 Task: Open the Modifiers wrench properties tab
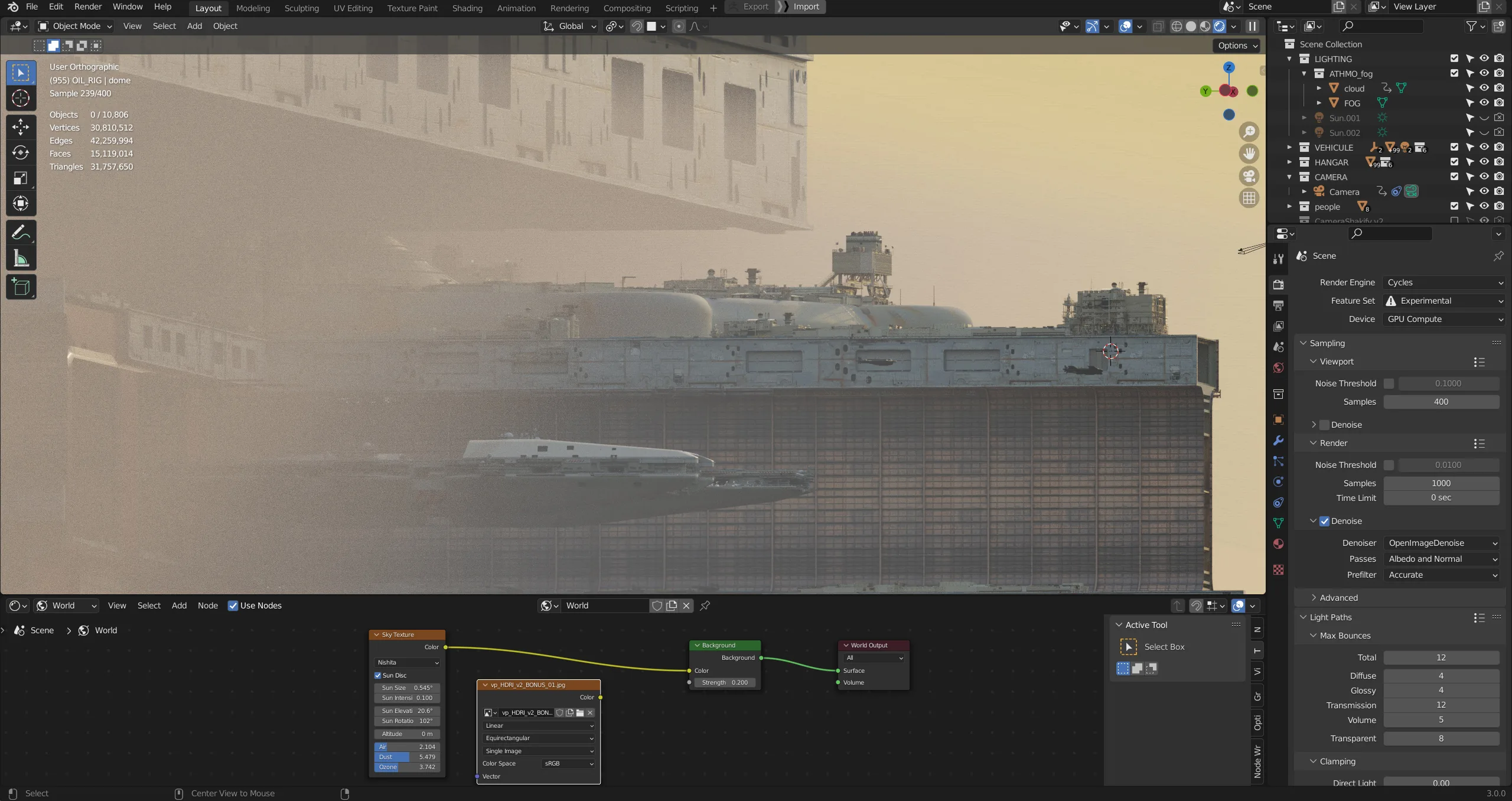click(x=1279, y=441)
